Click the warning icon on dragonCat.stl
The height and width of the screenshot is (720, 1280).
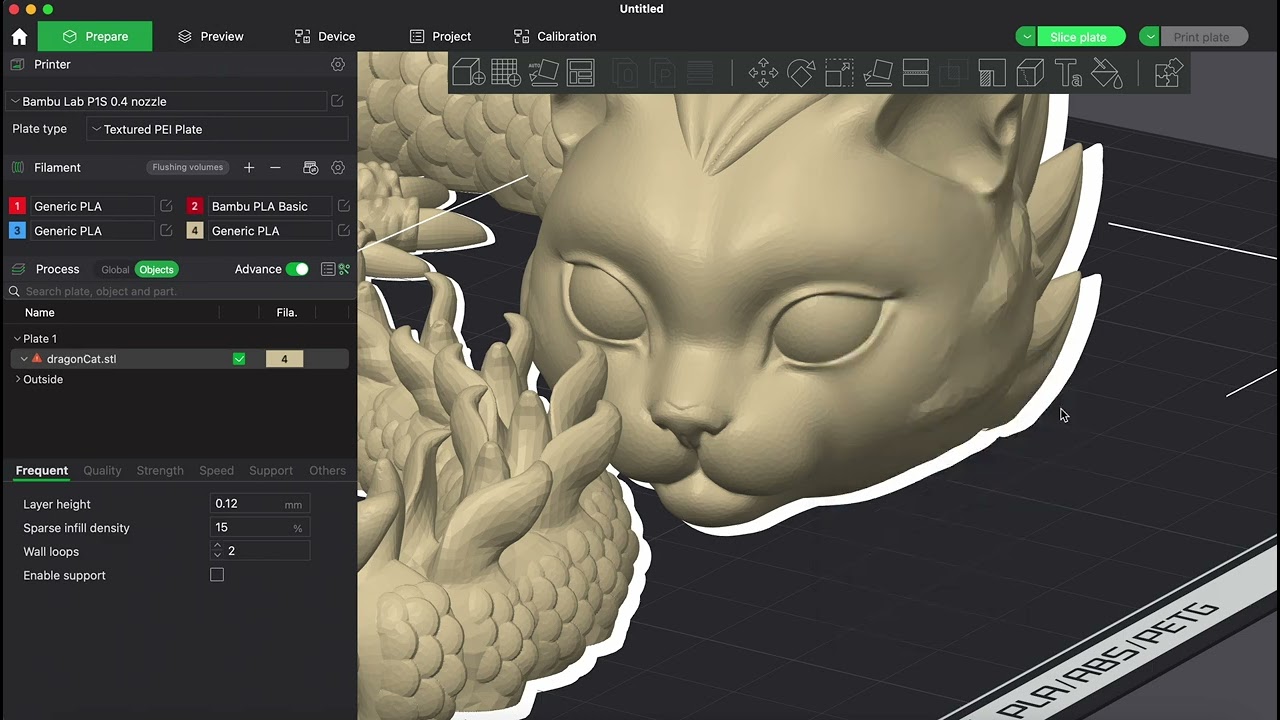(x=37, y=358)
